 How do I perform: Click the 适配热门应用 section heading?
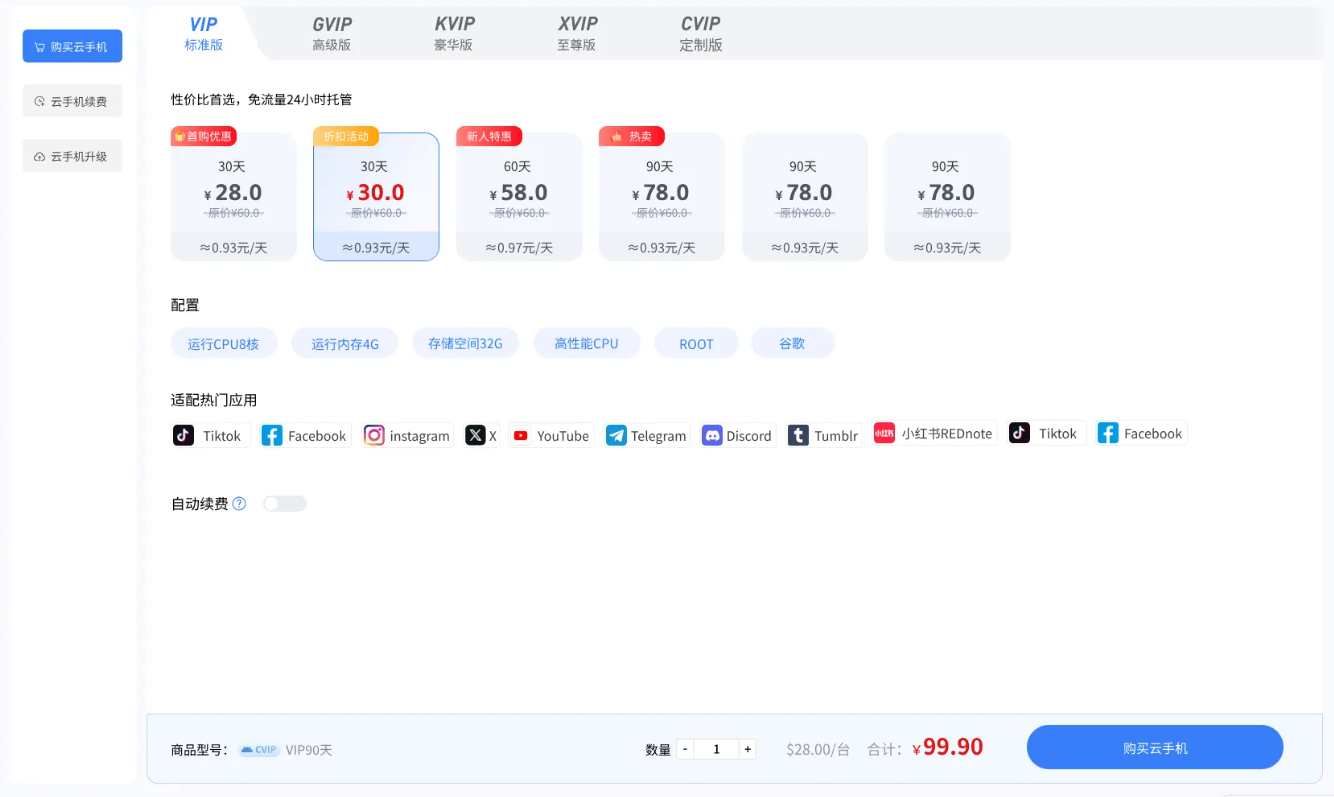214,400
